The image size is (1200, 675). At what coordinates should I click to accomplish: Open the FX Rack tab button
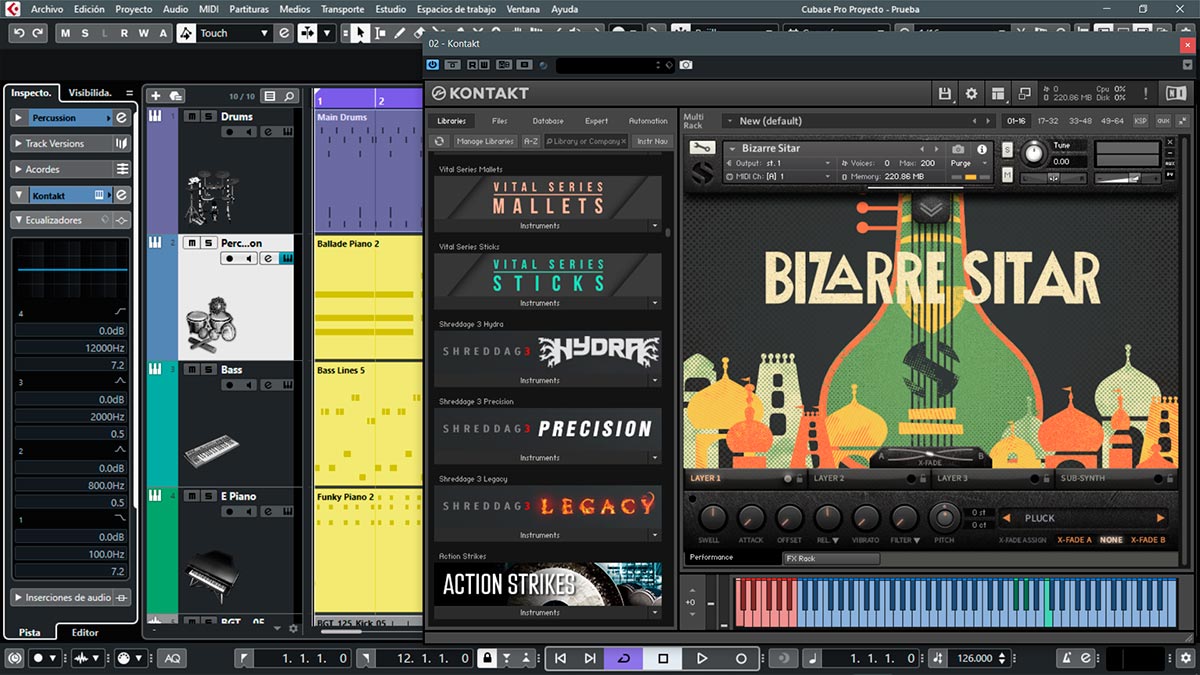[830, 559]
